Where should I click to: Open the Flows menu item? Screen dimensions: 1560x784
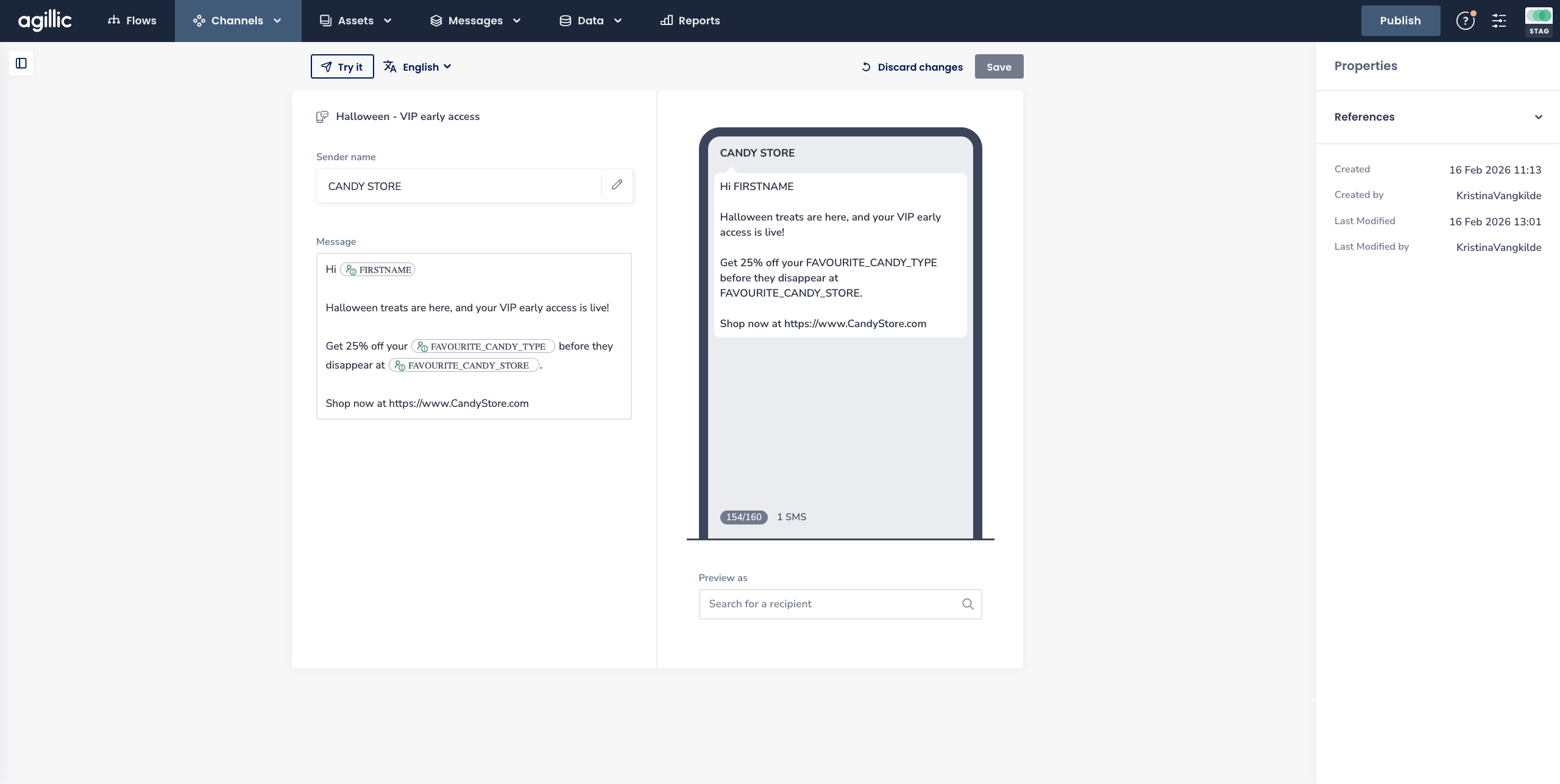click(132, 21)
